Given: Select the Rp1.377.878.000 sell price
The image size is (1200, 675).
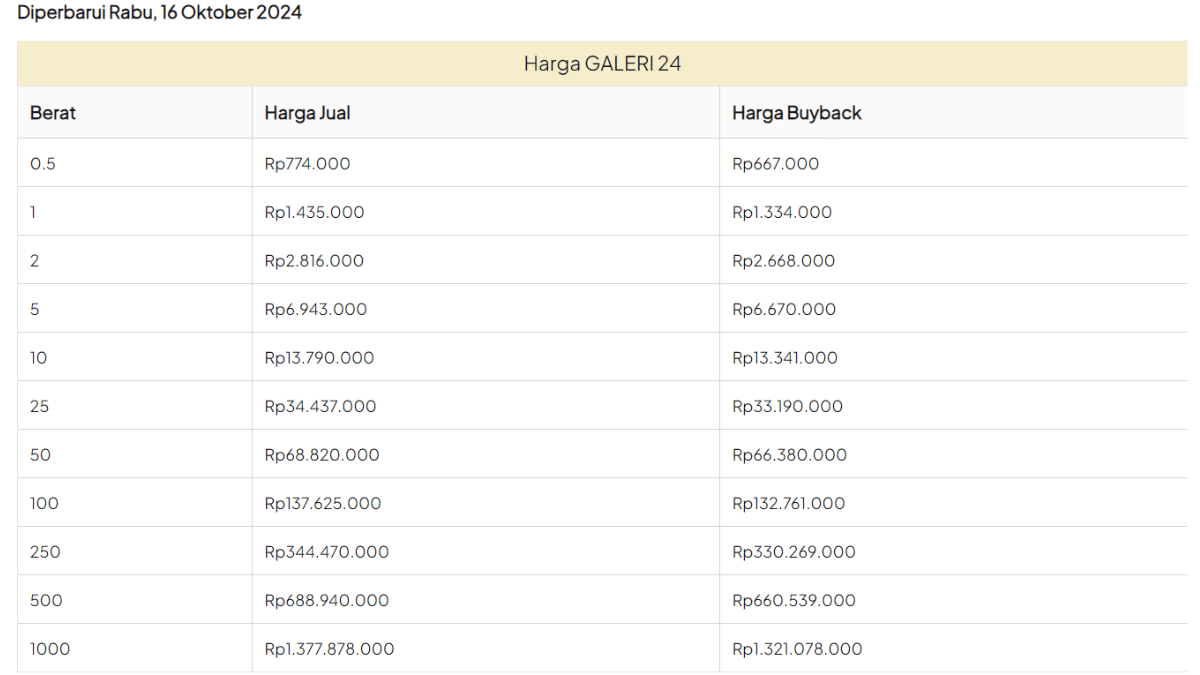Looking at the screenshot, I should point(329,649).
